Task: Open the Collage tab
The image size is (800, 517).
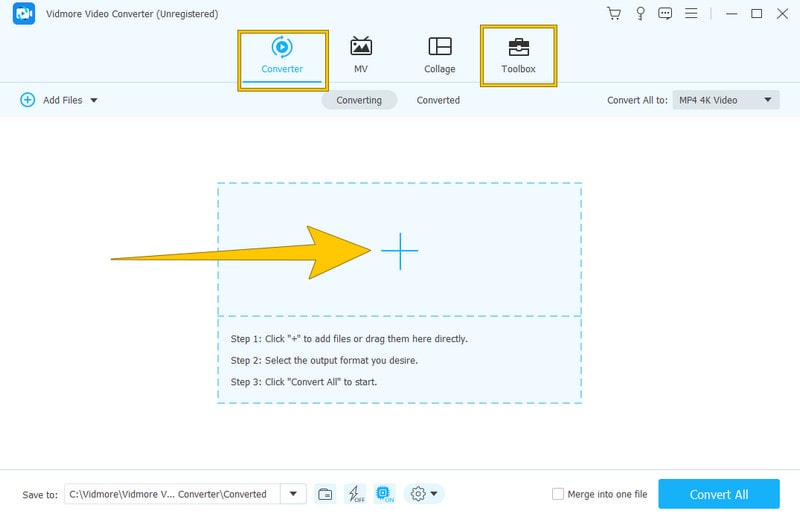Action: tap(439, 56)
